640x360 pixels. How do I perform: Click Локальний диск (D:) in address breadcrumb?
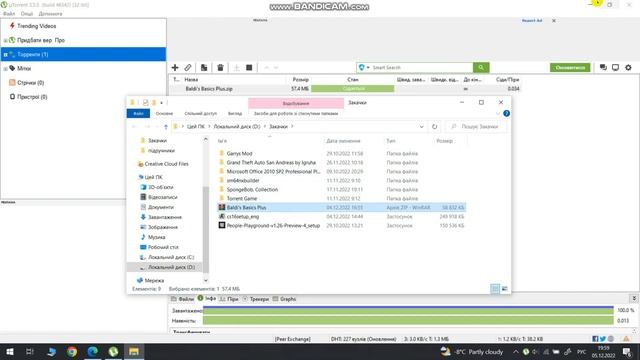tap(237, 127)
